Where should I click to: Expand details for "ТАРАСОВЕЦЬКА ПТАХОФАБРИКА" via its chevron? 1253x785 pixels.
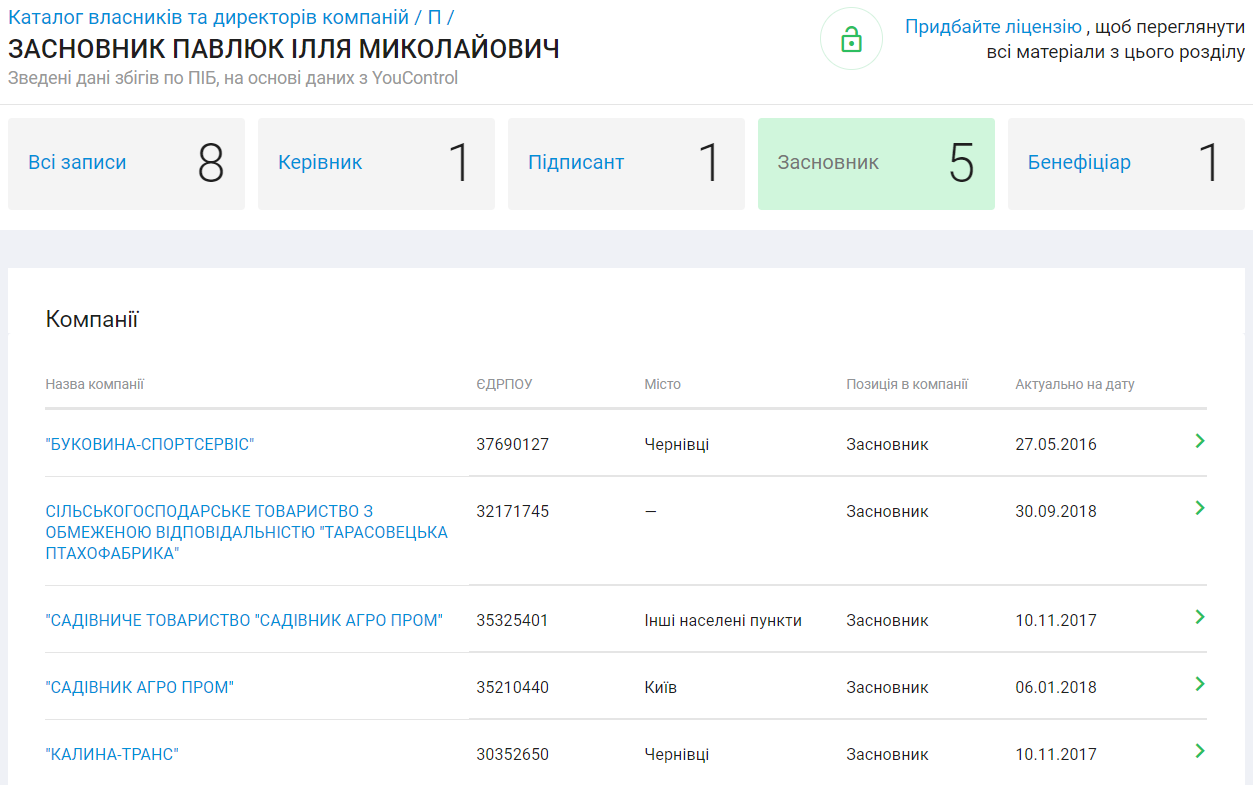click(1199, 507)
